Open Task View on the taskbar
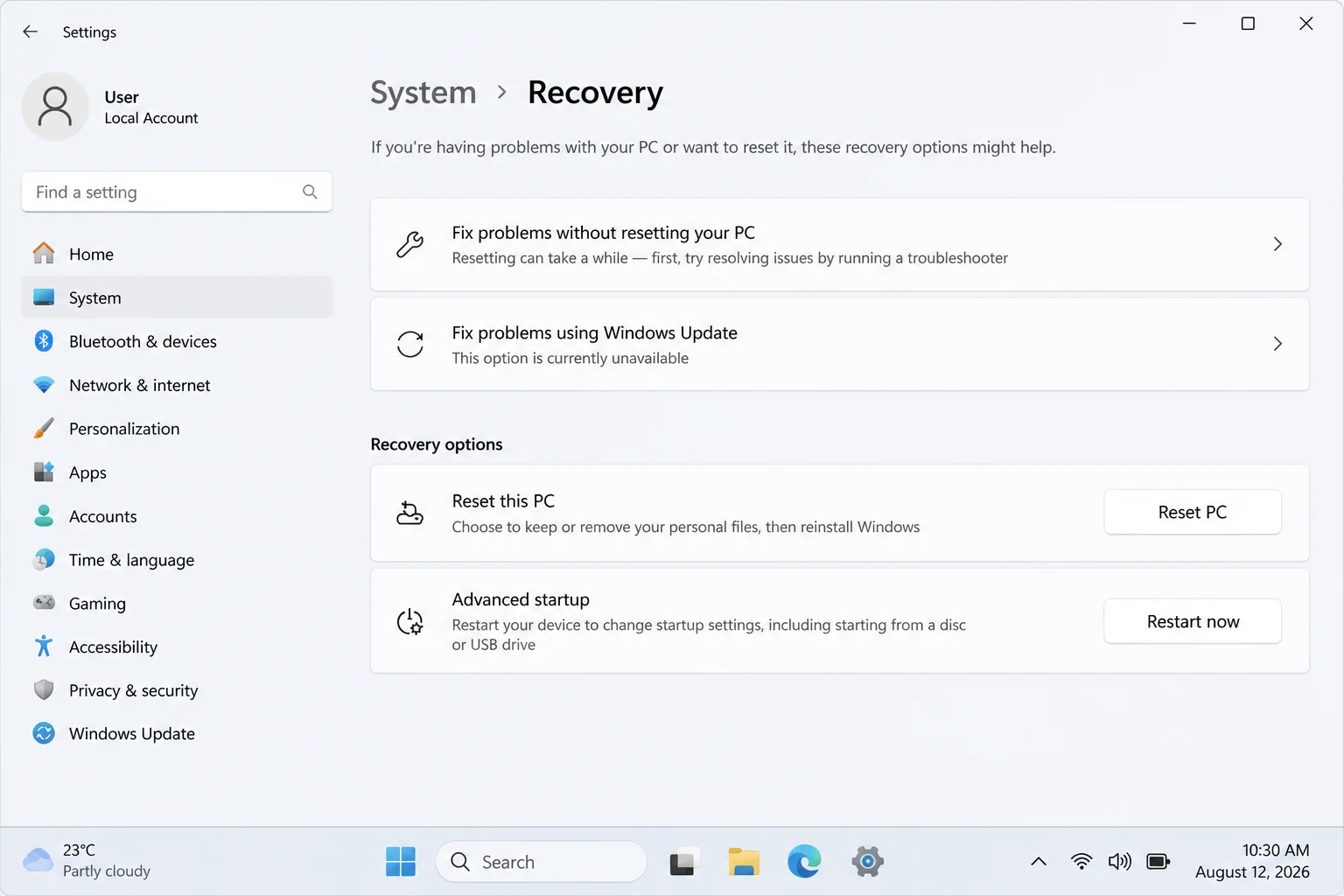 (684, 862)
